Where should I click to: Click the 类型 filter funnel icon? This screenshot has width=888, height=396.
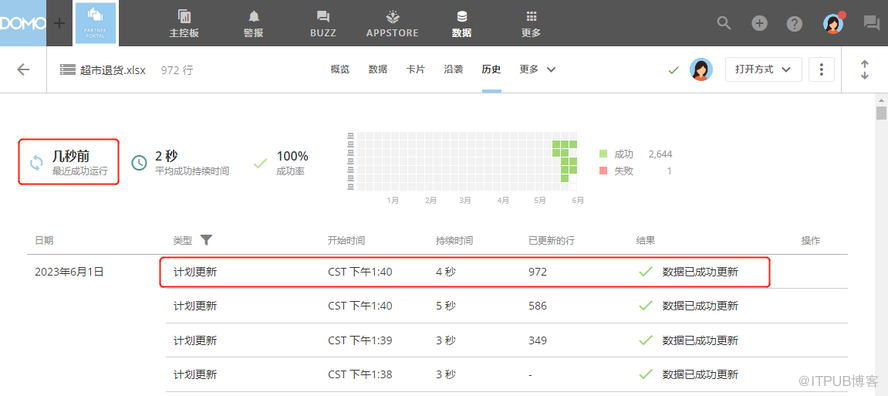pyautogui.click(x=206, y=240)
